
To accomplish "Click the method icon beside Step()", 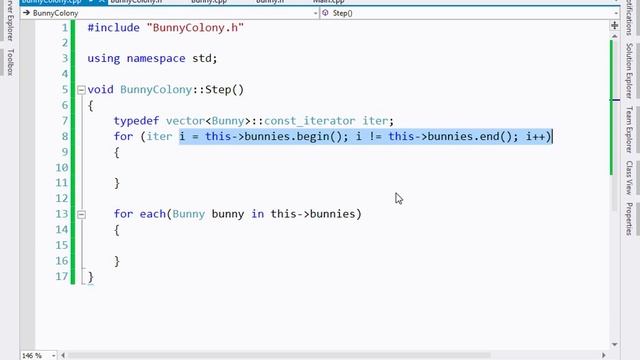I will click(325, 13).
